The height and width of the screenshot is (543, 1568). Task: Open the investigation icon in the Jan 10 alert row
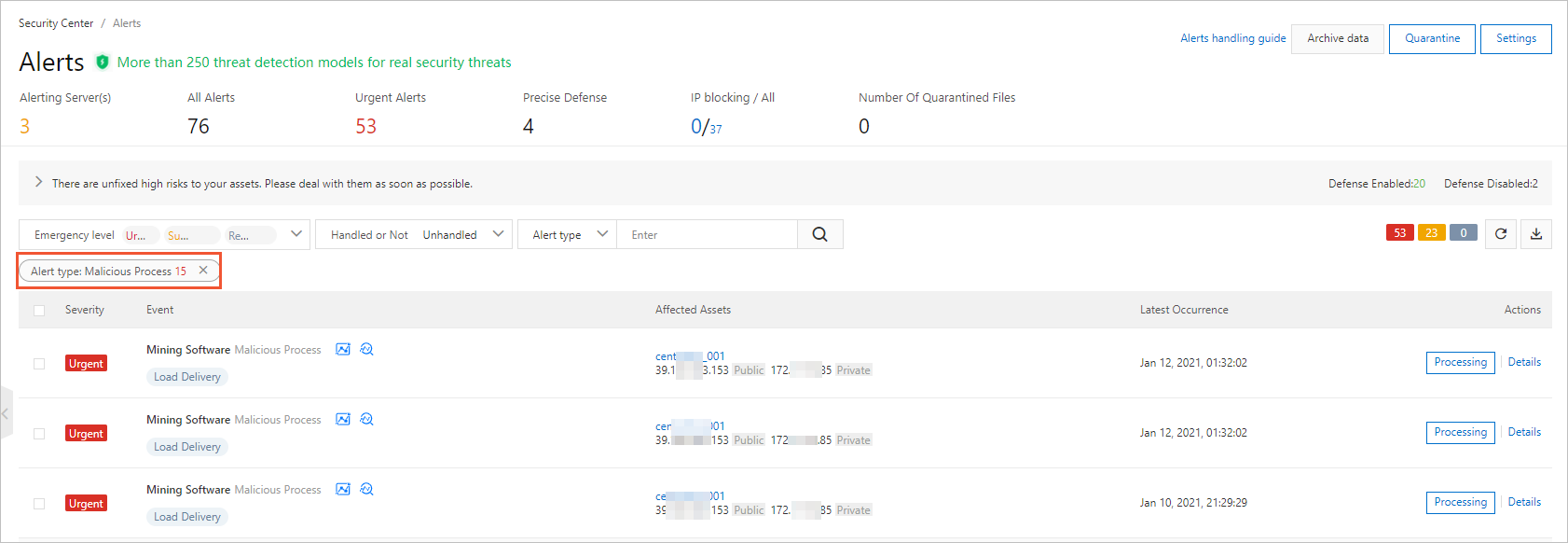click(x=366, y=489)
